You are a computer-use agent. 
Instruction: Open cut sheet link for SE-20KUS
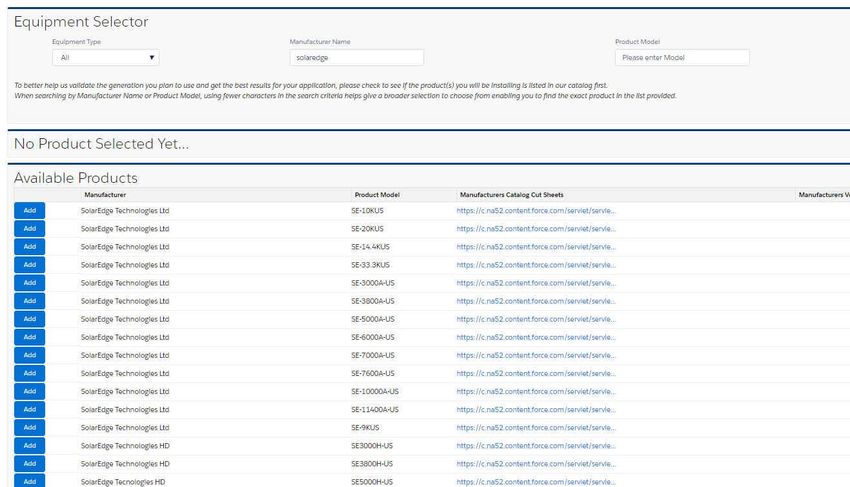(536, 229)
